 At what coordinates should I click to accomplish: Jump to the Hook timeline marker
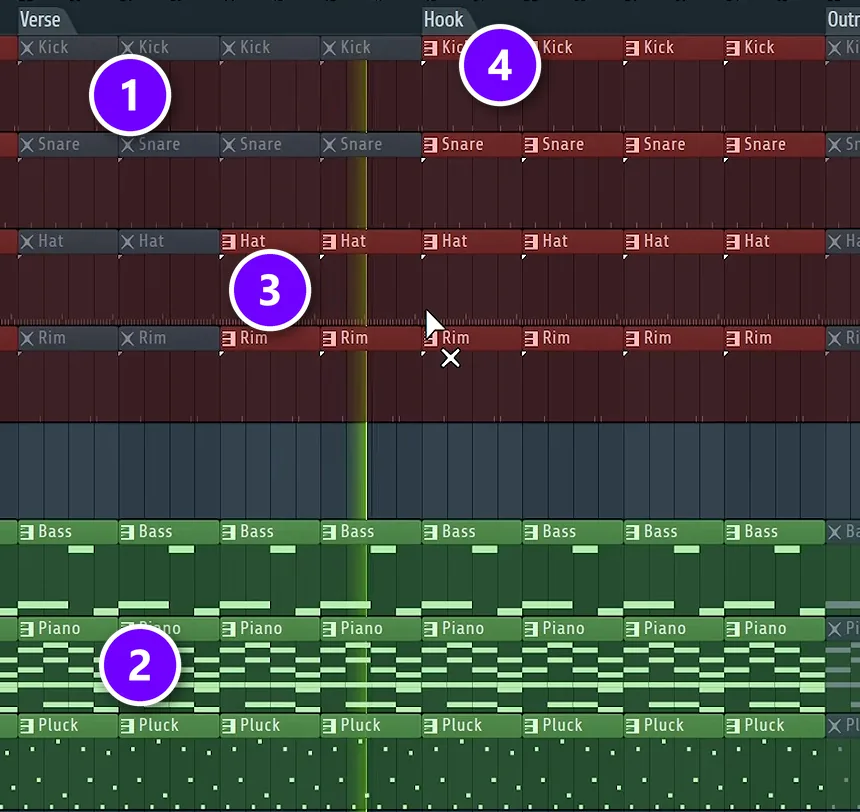pos(443,20)
